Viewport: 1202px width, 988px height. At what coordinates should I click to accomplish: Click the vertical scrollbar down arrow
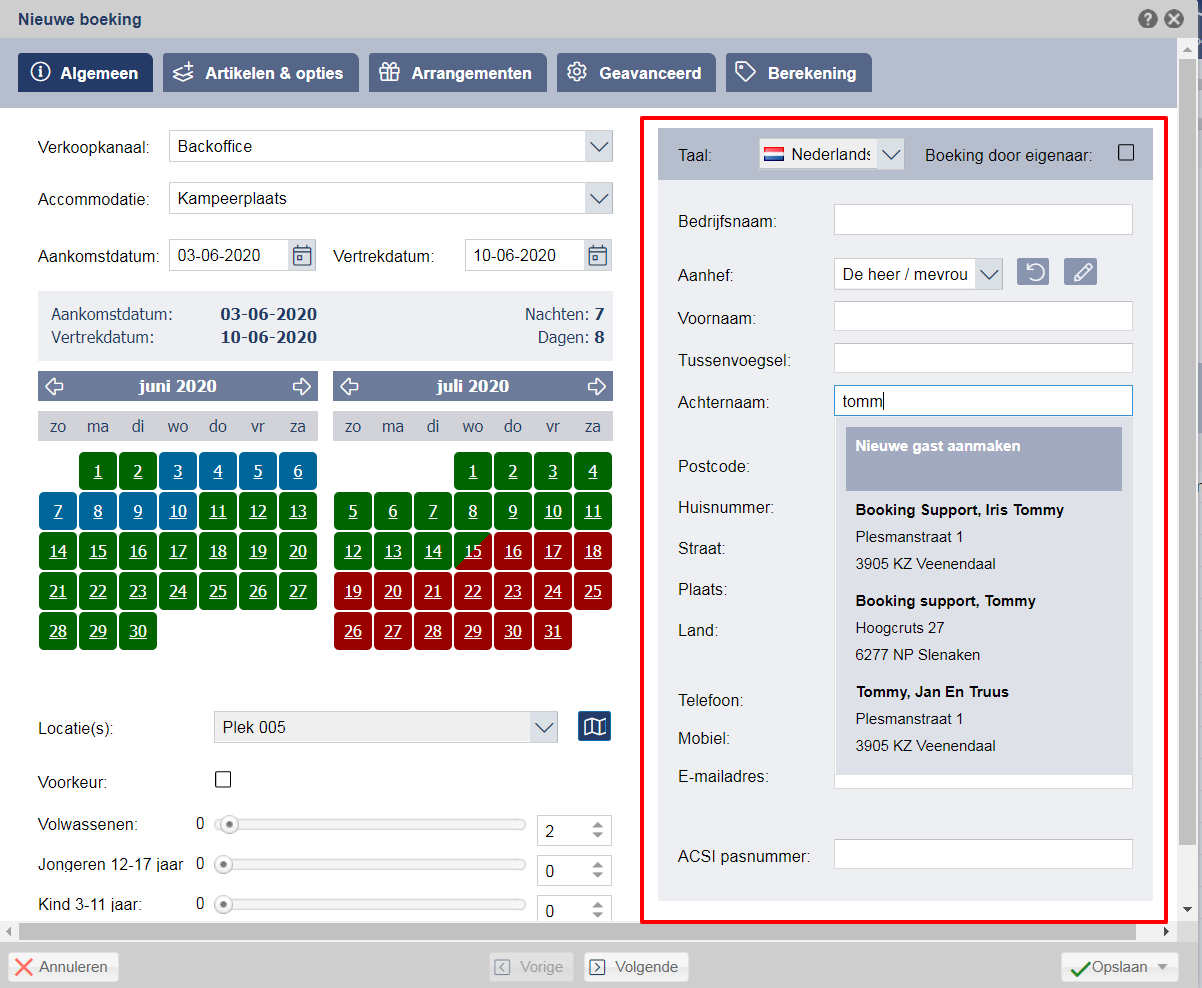1188,909
